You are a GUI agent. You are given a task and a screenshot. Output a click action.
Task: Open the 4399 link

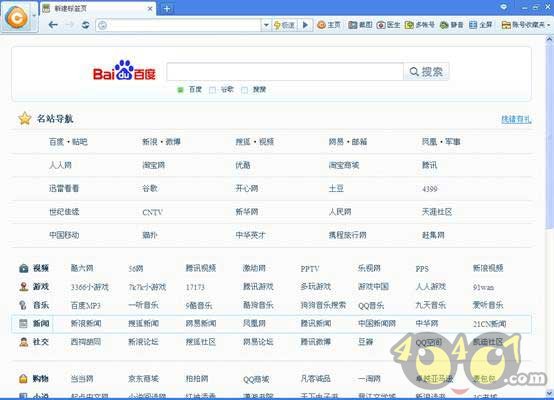[430, 189]
